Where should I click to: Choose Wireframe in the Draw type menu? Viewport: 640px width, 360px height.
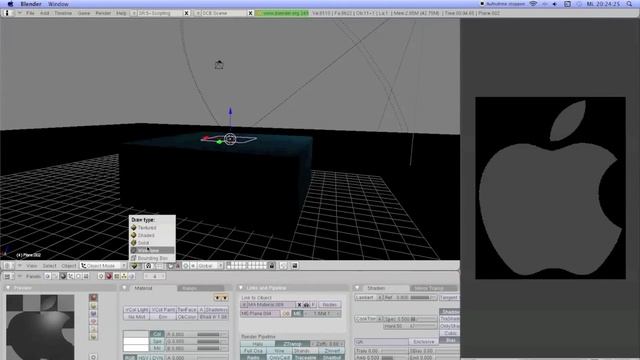click(x=152, y=250)
